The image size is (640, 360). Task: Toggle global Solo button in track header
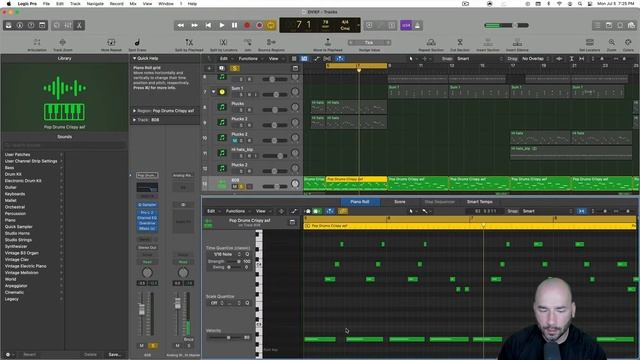[234, 68]
